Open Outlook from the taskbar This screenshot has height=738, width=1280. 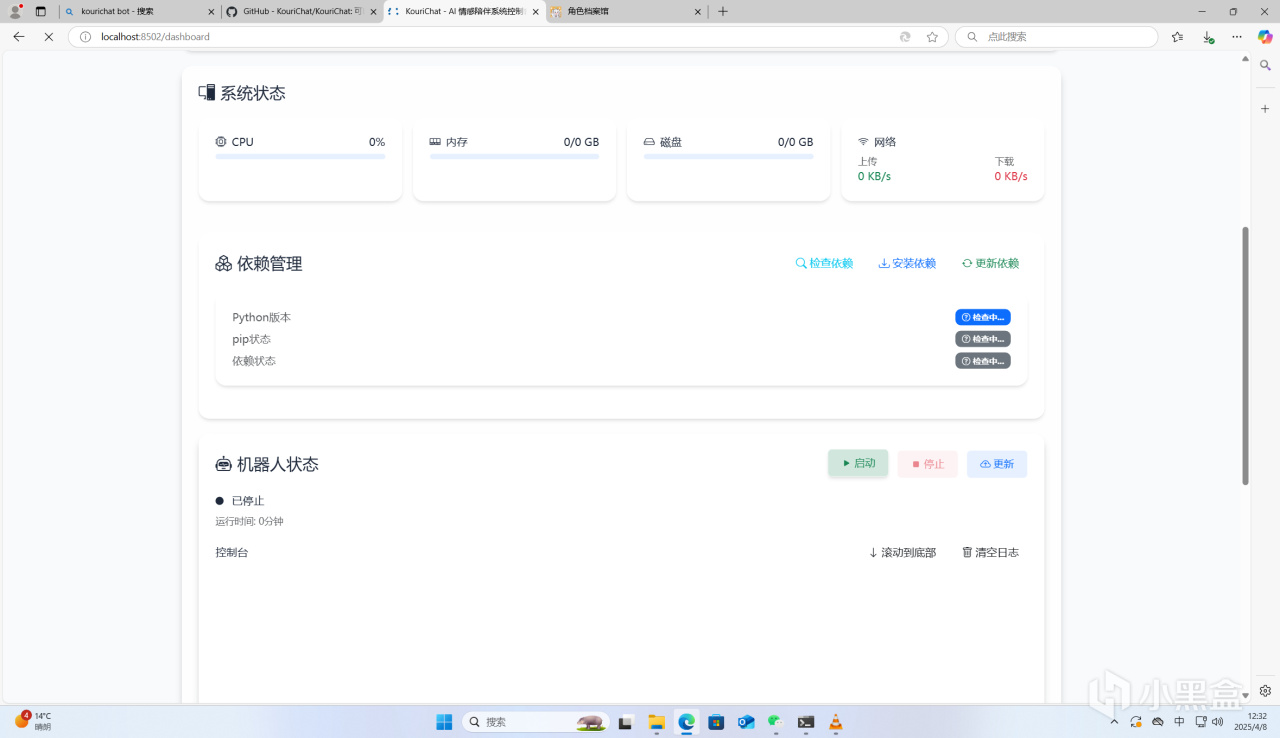746,722
